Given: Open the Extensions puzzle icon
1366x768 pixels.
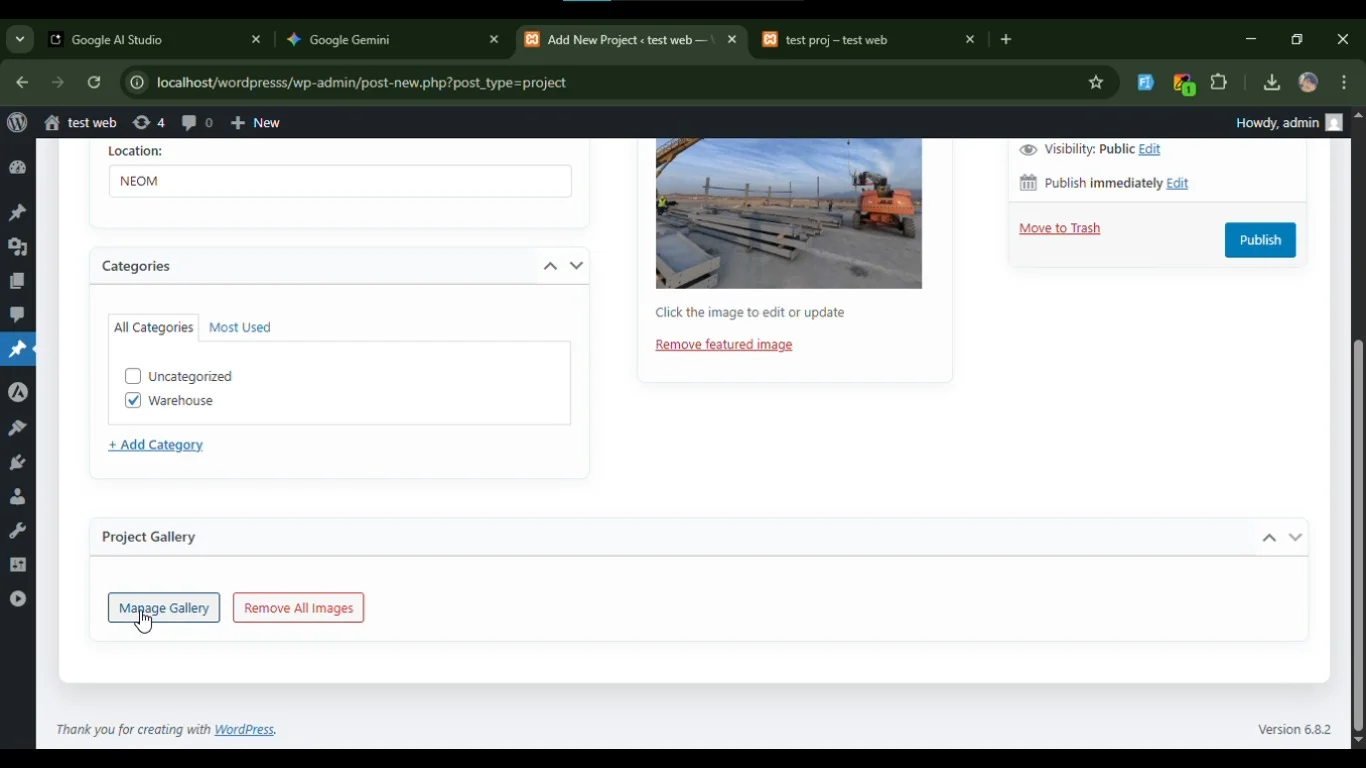Looking at the screenshot, I should click(x=1219, y=83).
